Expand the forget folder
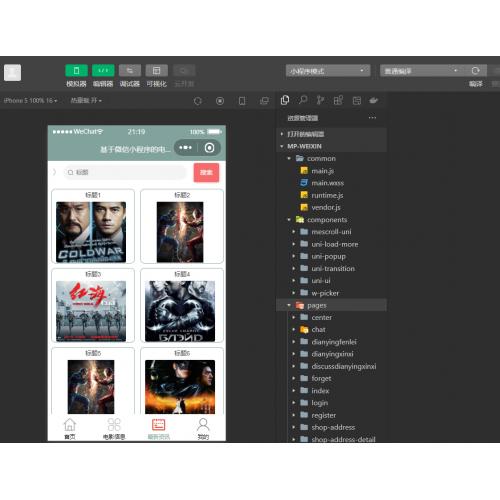This screenshot has width=500, height=500. click(332, 378)
